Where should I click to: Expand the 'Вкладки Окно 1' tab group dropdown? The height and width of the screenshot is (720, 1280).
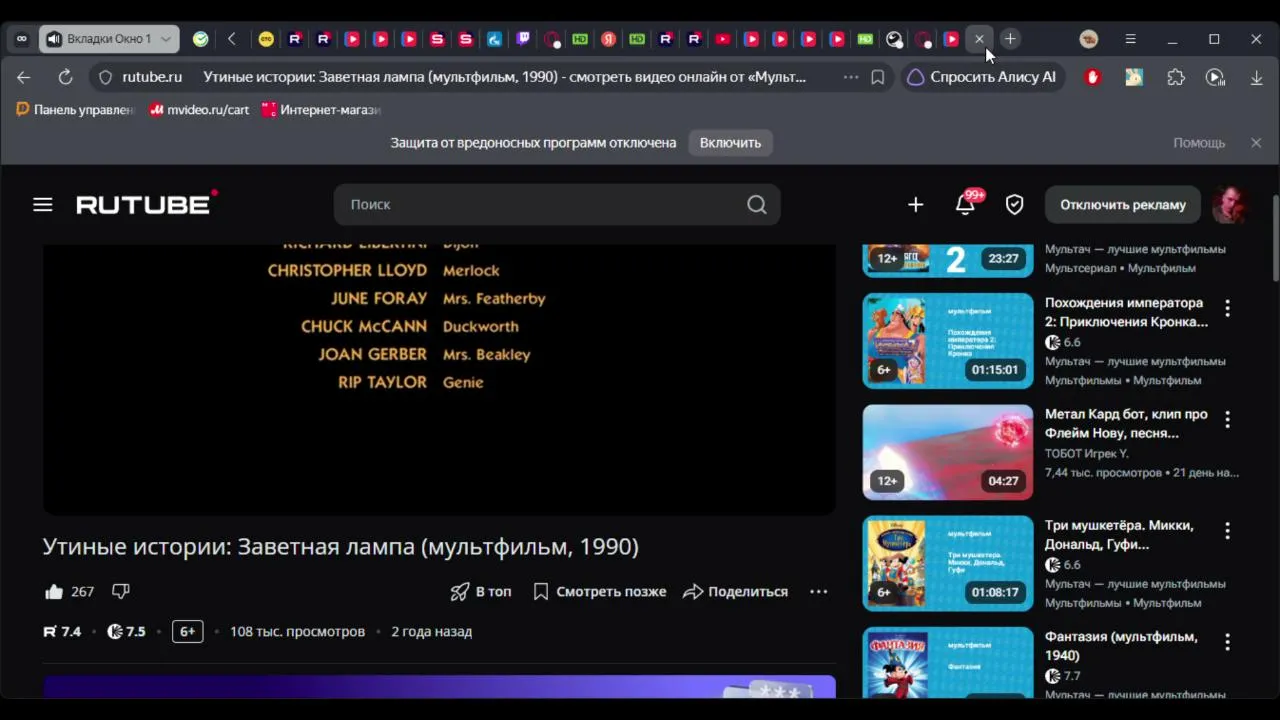coord(166,39)
